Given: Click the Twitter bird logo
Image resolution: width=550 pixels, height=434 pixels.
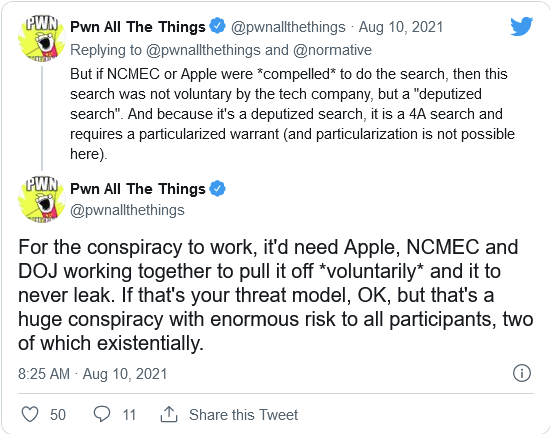Looking at the screenshot, I should (522, 26).
